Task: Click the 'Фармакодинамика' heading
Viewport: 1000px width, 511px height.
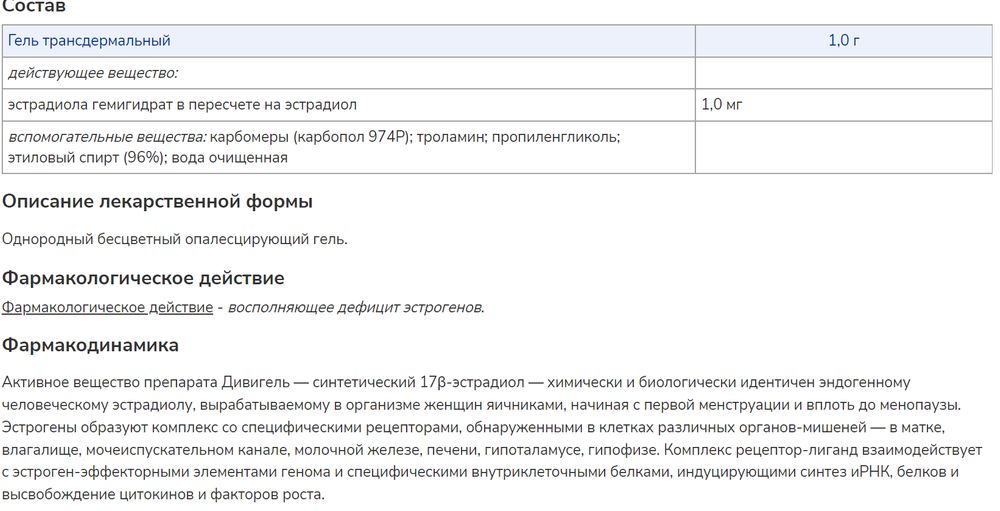Action: click(90, 345)
